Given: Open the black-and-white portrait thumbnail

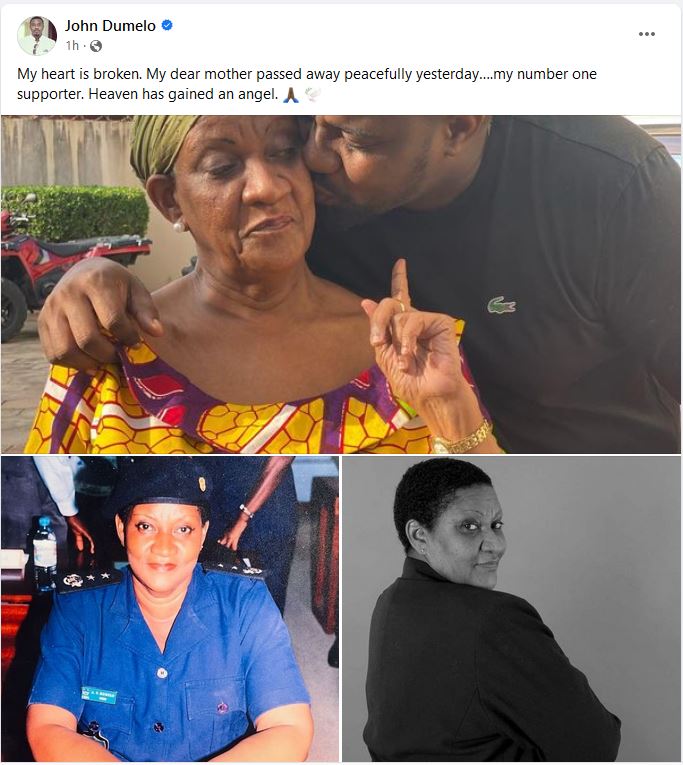Looking at the screenshot, I should click(x=512, y=609).
